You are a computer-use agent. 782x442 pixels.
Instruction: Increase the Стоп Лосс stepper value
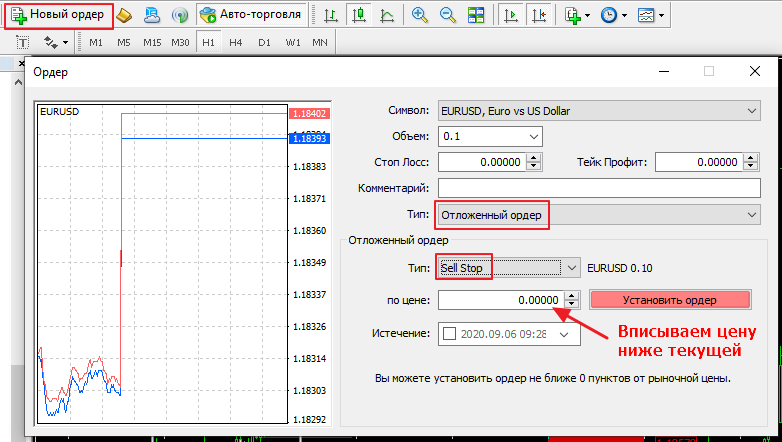click(x=534, y=158)
